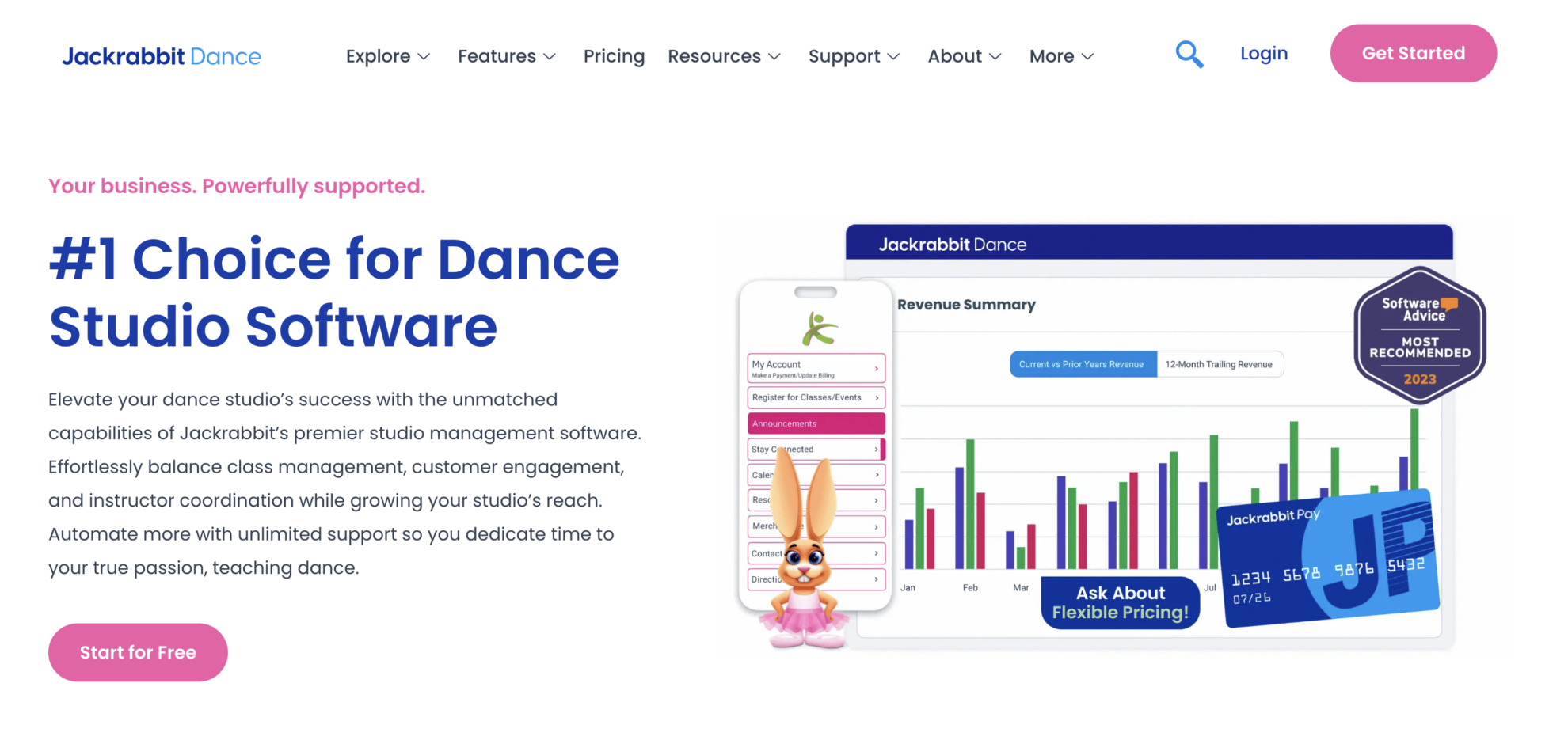Click the Start for Free button
Screen dimensions: 1568x744
click(x=138, y=652)
